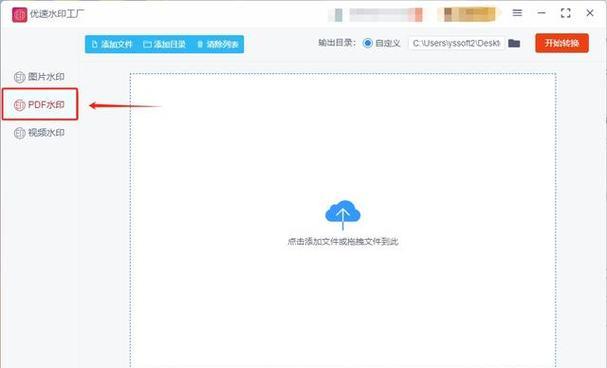Select PDF水印 in the sidebar
607x368 pixels.
coord(40,104)
